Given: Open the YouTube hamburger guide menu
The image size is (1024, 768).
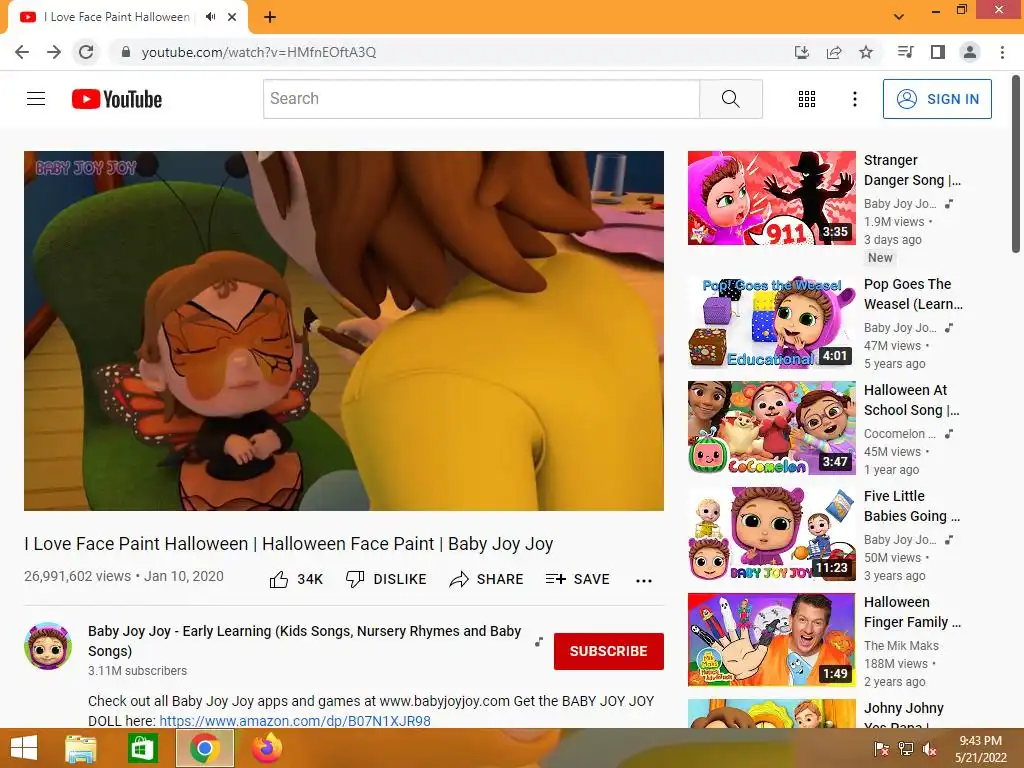Looking at the screenshot, I should click(x=36, y=99).
